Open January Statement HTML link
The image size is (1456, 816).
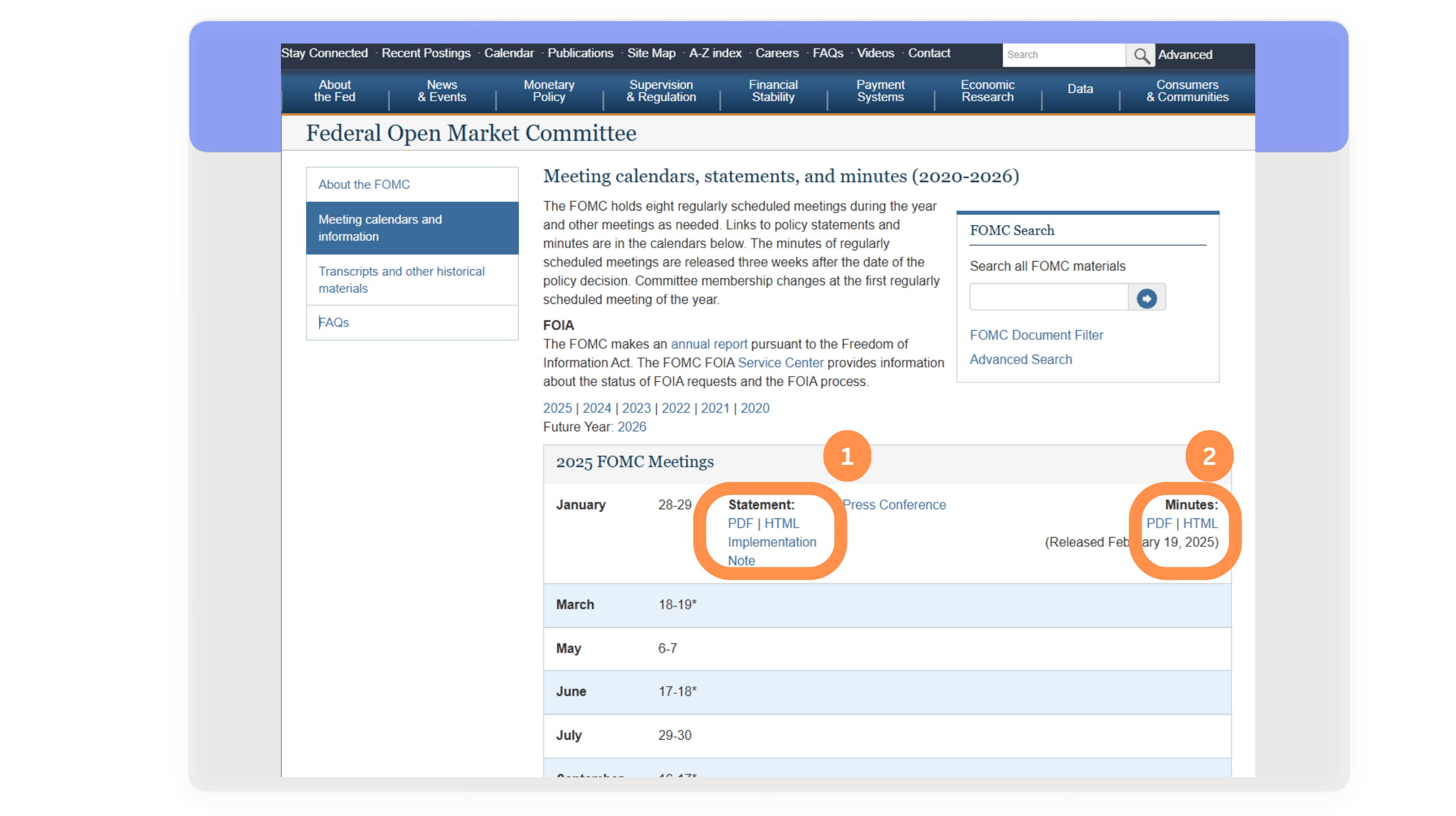click(781, 524)
